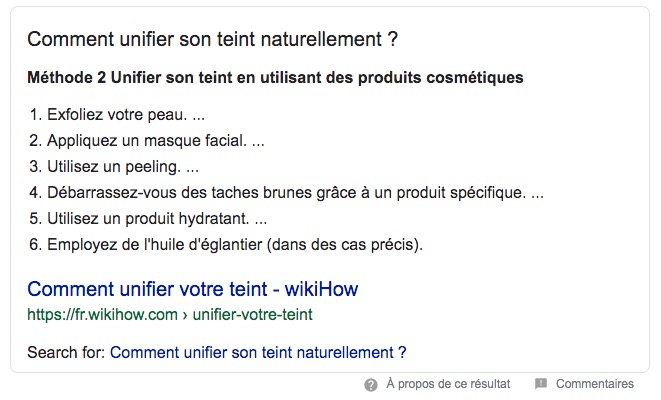Screen dimensions: 661x400
Task: Click the bold 'Méthode 2' subtitle
Action: [x=274, y=77]
